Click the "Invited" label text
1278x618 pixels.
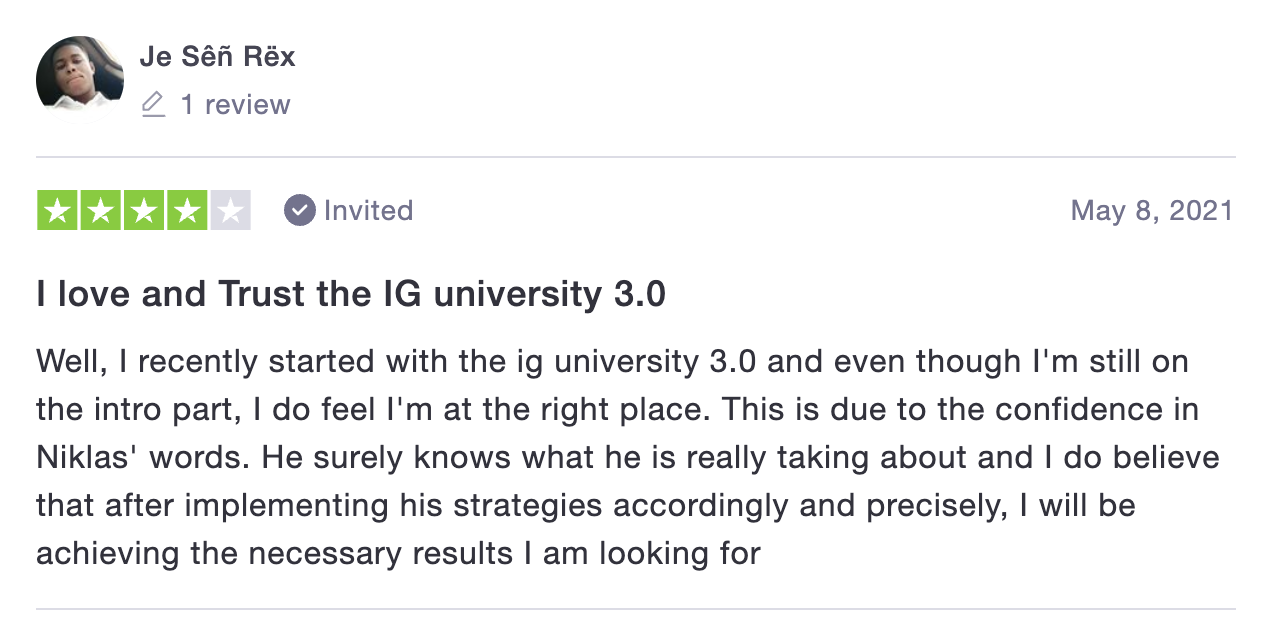tap(368, 210)
